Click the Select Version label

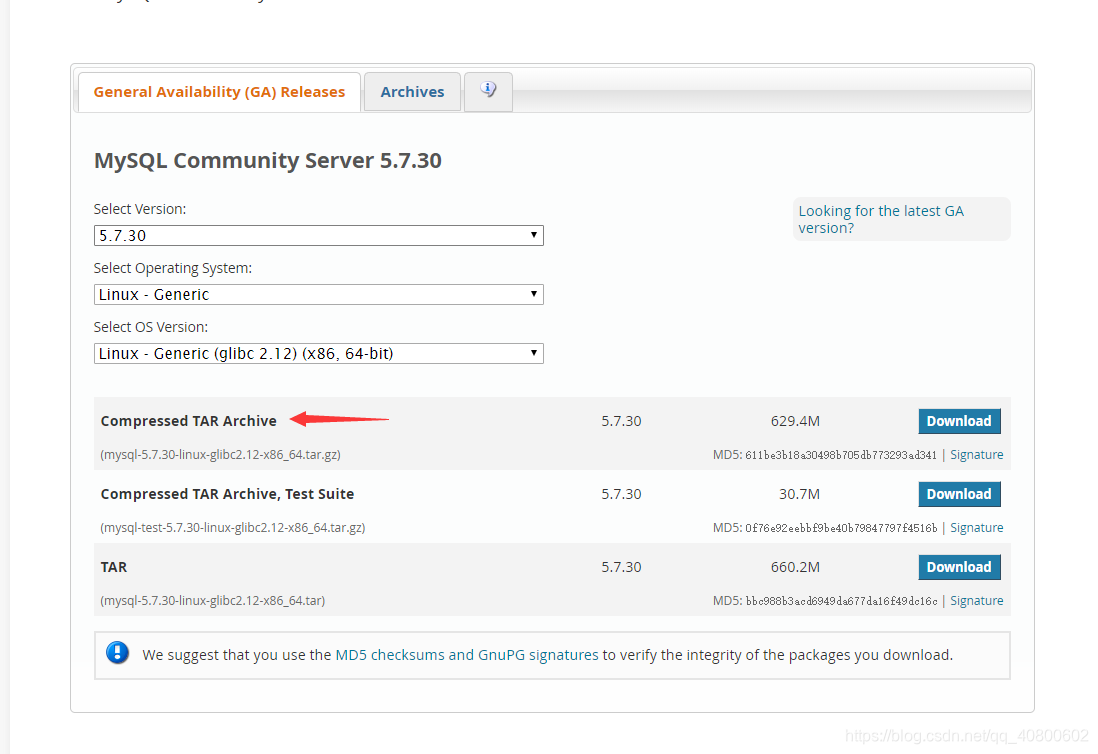(x=140, y=209)
